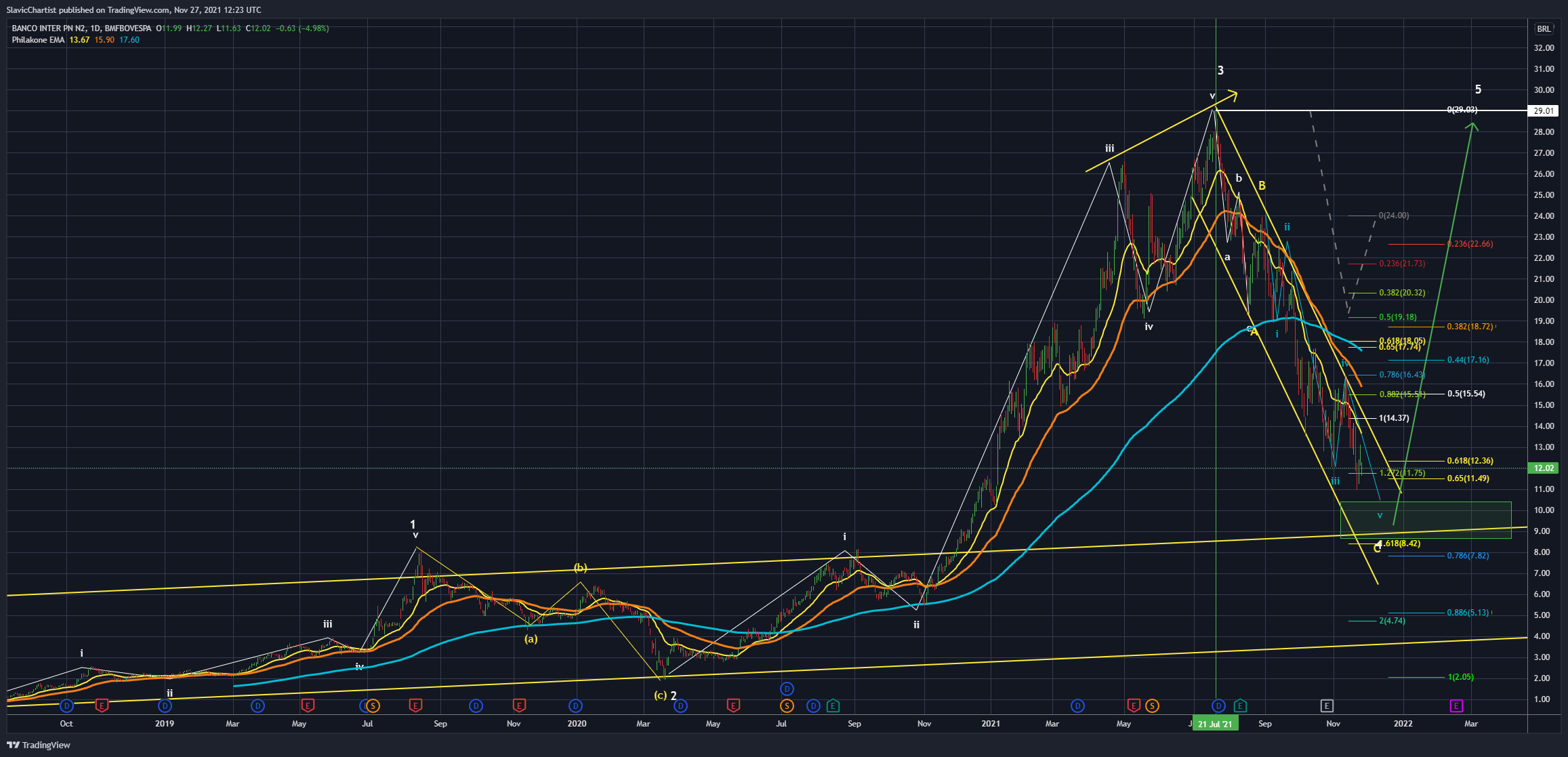Click the 0.44(17.16) Fibonacci label
Screen dimensions: 1568x757
(x=1468, y=360)
